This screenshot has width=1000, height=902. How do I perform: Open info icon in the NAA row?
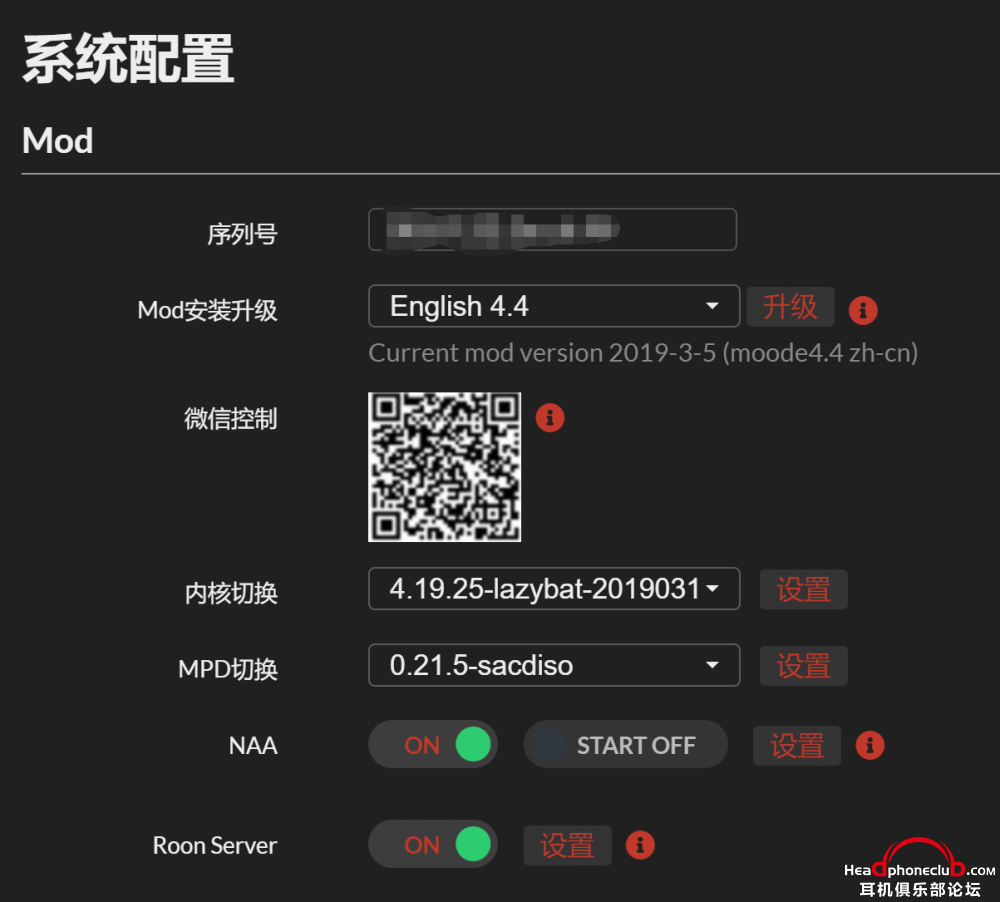tap(870, 745)
